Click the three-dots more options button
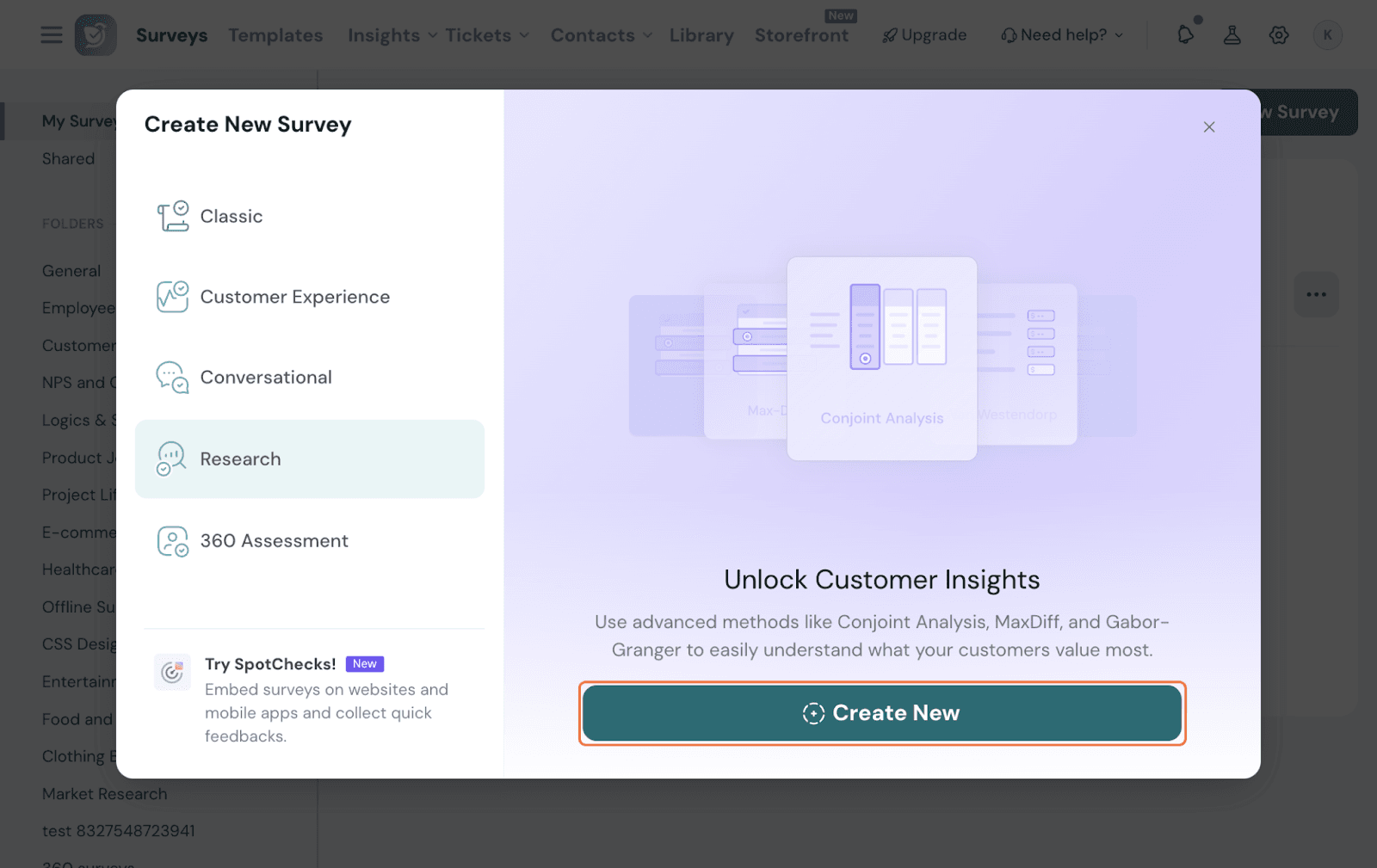 tap(1316, 294)
